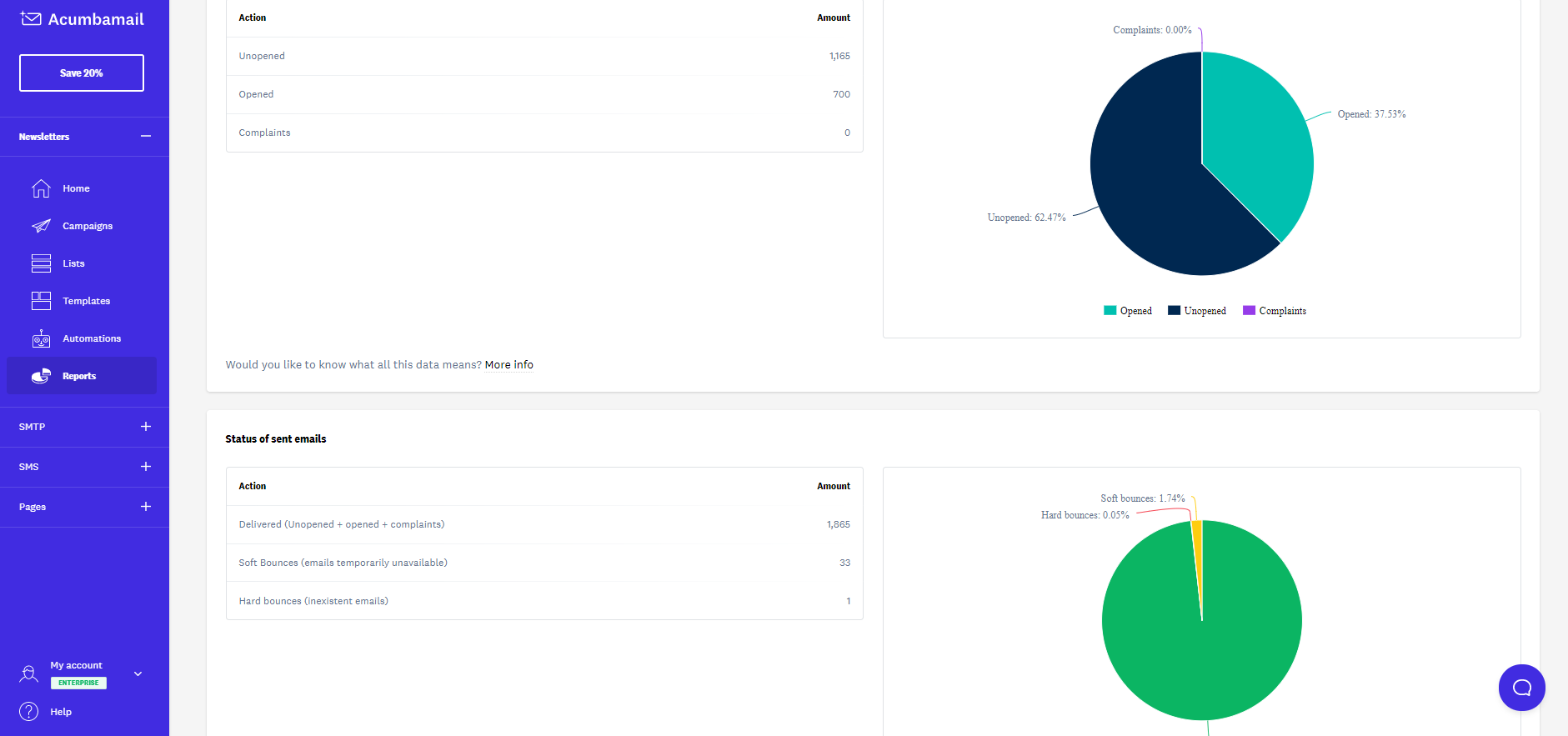
Task: Open the My account dropdown
Action: pos(138,673)
